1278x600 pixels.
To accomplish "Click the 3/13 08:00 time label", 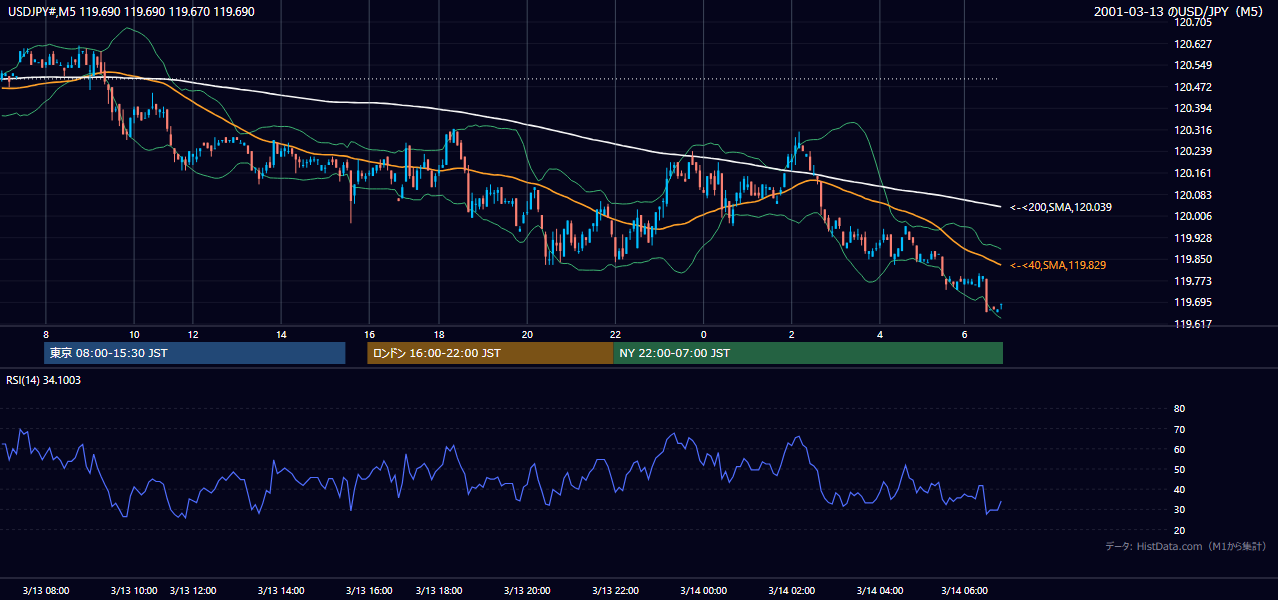I will pos(46,591).
